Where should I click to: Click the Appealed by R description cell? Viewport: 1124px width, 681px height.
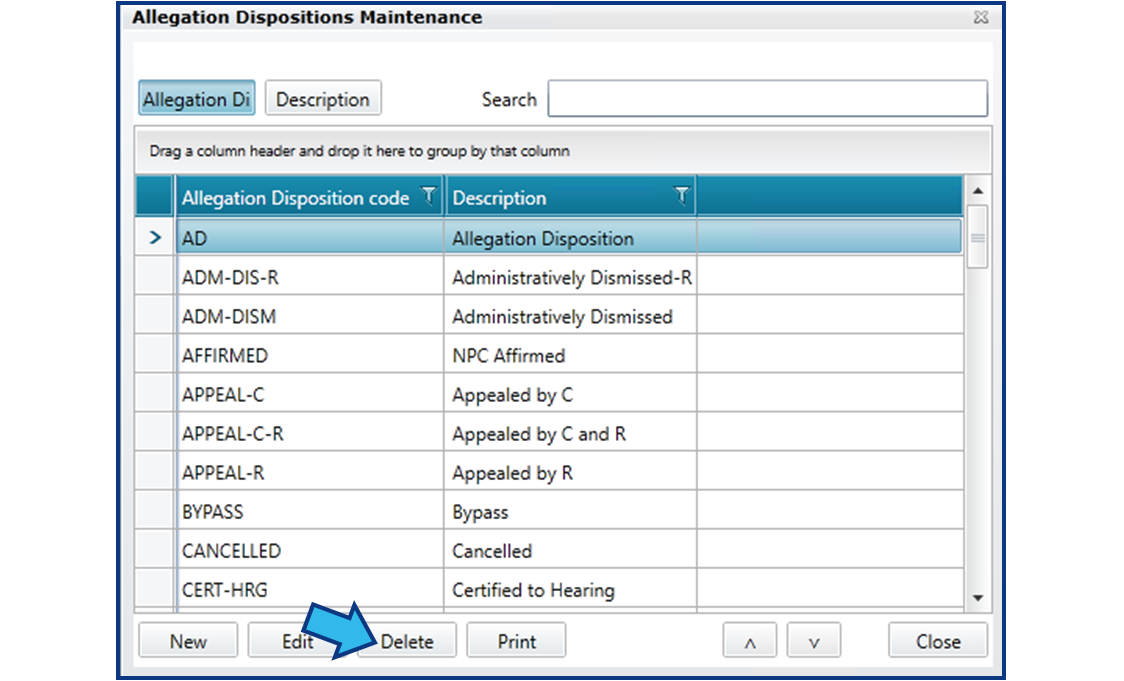point(571,472)
